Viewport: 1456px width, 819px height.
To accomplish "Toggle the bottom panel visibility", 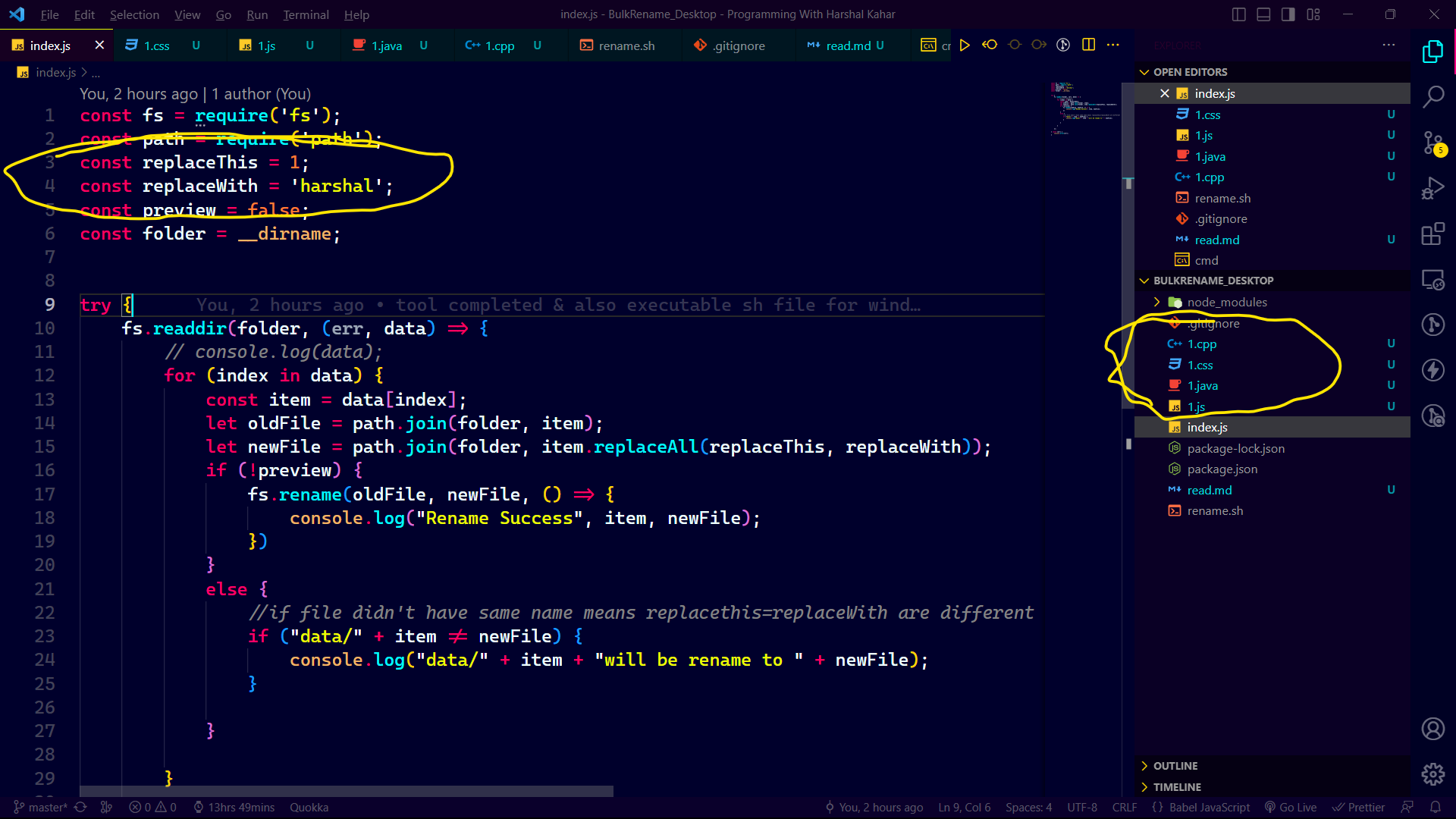I will click(1263, 14).
